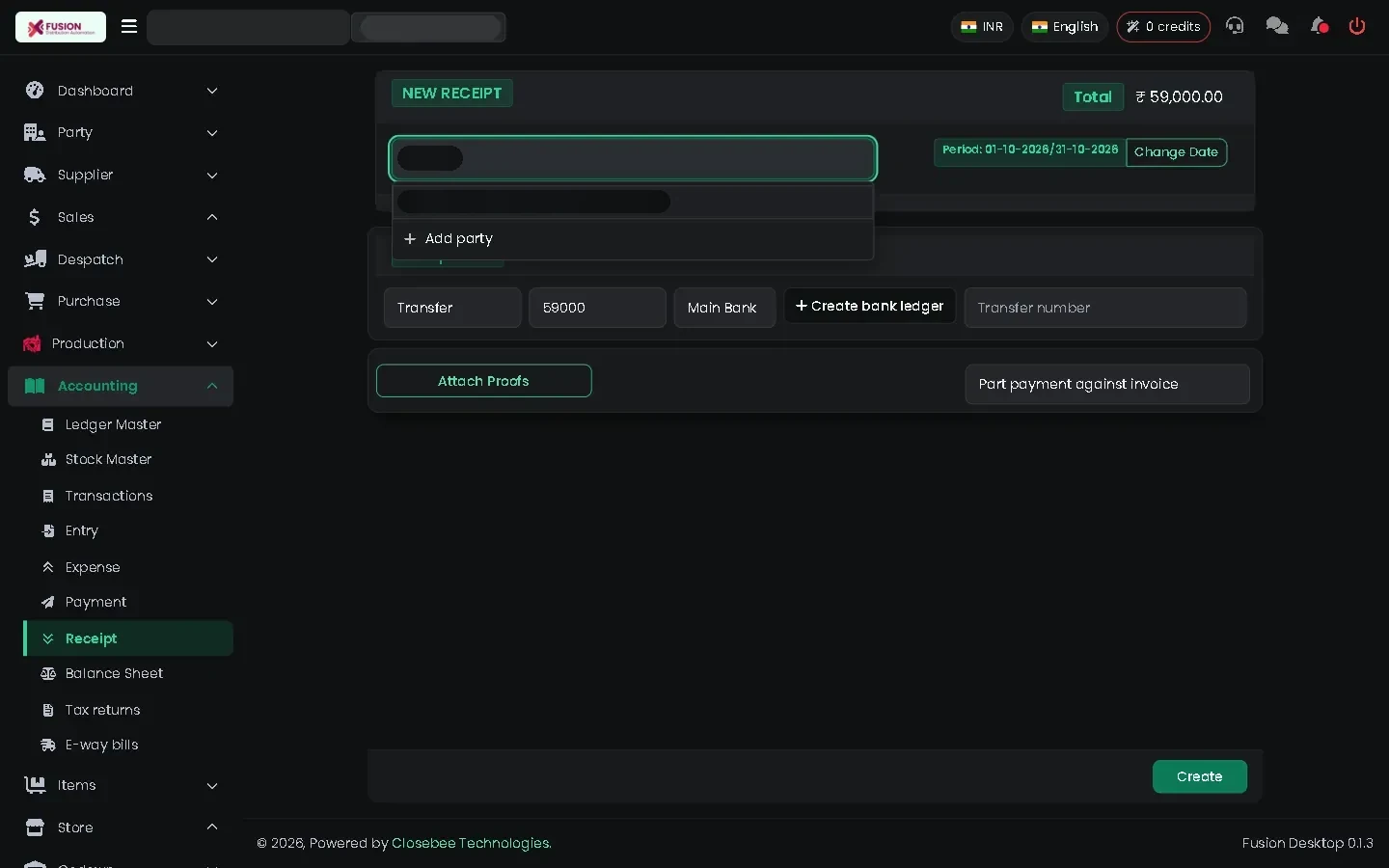Open the Transfer payment mode dropdown
Screen dimensions: 1389x868
tap(452, 308)
